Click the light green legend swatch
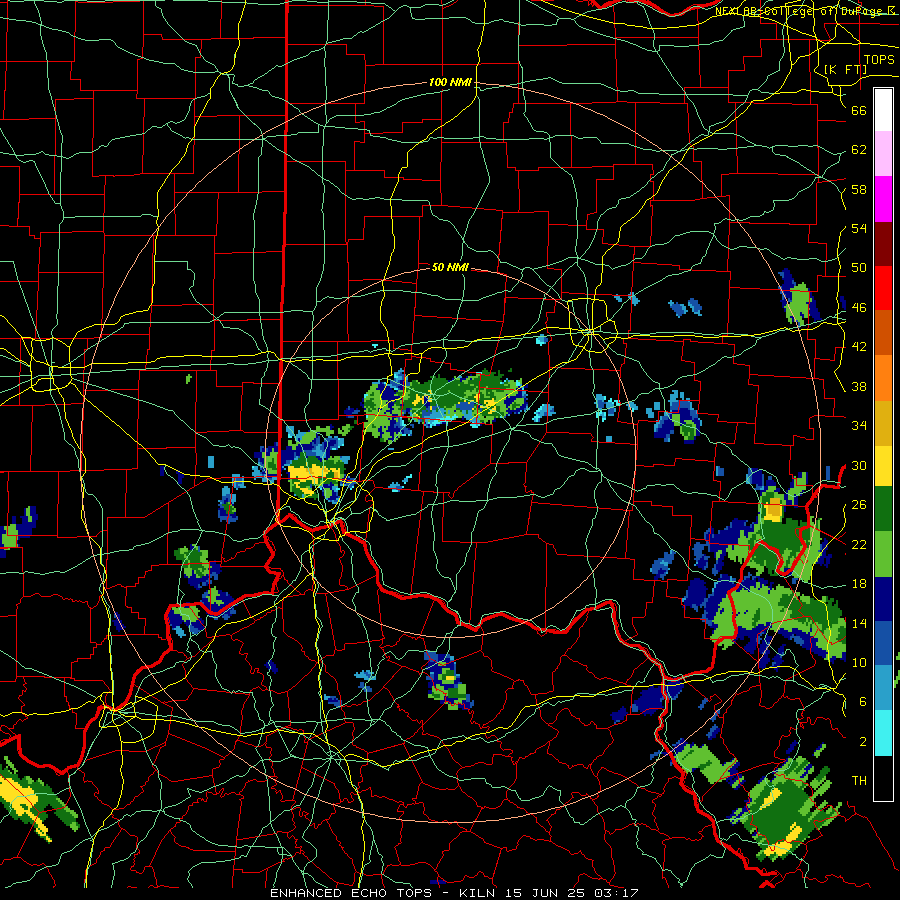The image size is (900, 900). [883, 554]
